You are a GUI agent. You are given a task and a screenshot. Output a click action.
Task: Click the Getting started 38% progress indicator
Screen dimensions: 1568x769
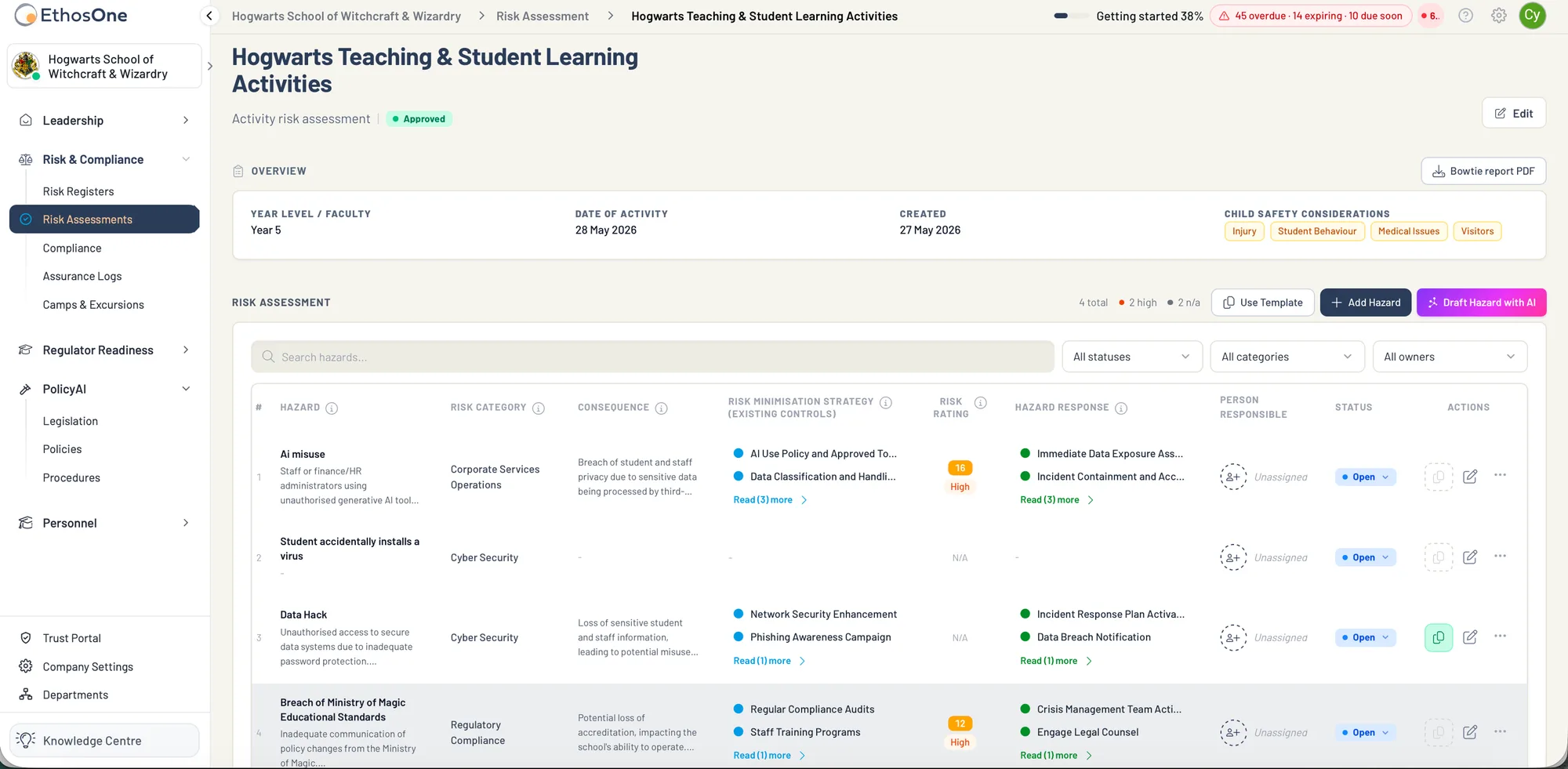point(1129,16)
